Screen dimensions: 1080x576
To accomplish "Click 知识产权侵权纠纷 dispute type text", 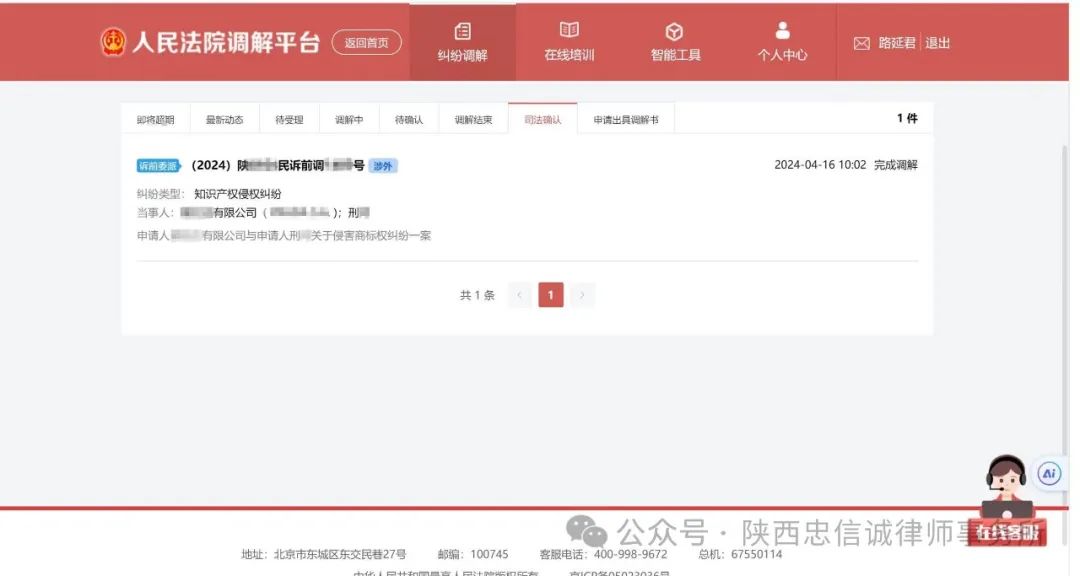I will (x=238, y=194).
